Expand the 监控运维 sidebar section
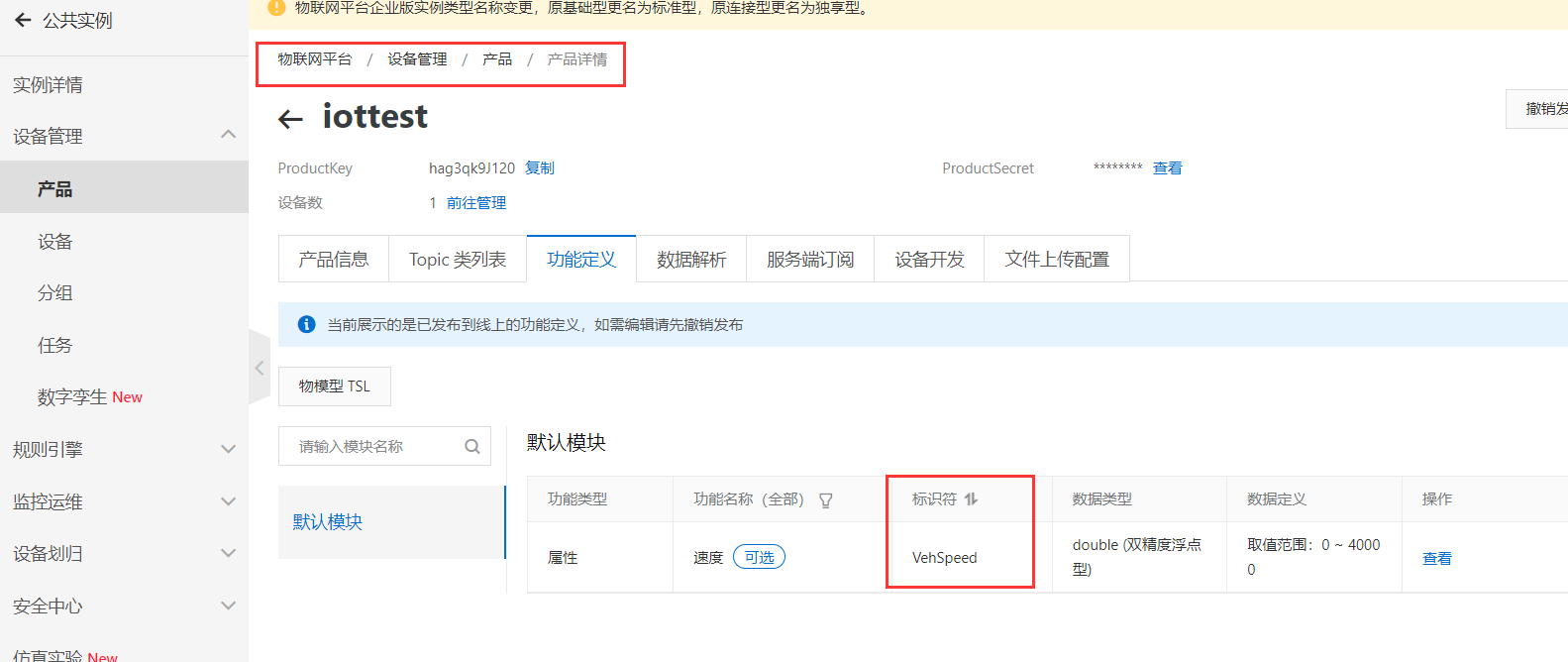1568x662 pixels. (x=228, y=501)
